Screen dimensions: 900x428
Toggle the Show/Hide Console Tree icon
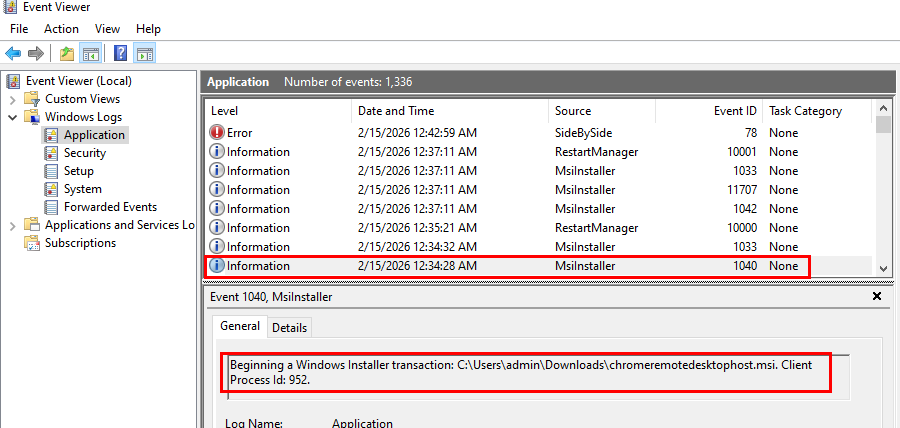coord(91,54)
